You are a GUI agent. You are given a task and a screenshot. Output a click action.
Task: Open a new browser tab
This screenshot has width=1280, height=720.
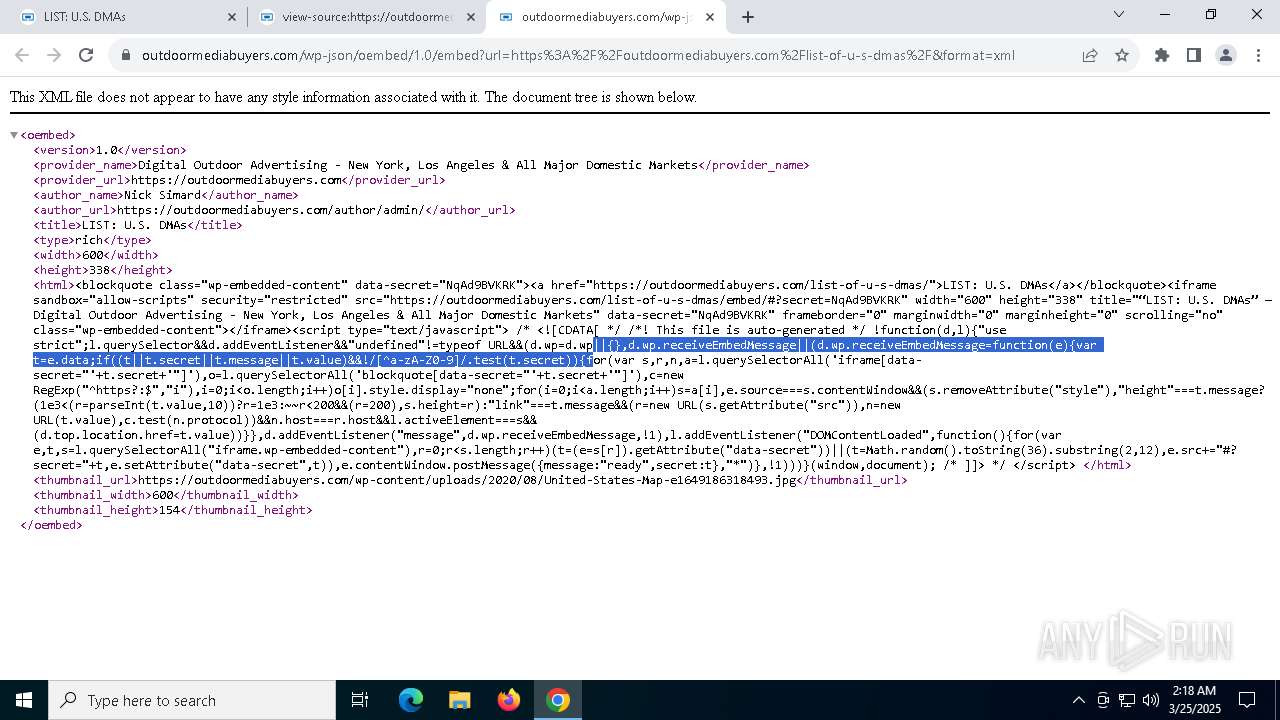pos(748,17)
